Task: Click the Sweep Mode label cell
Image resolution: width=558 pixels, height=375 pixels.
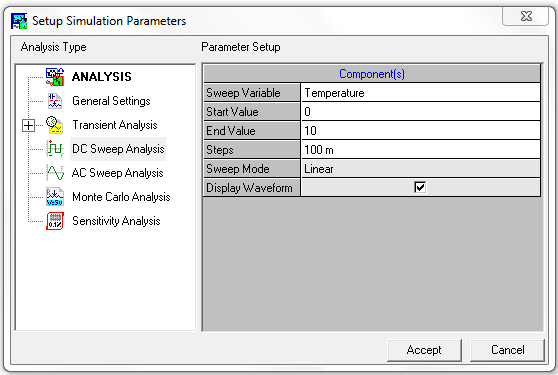Action: (252, 169)
